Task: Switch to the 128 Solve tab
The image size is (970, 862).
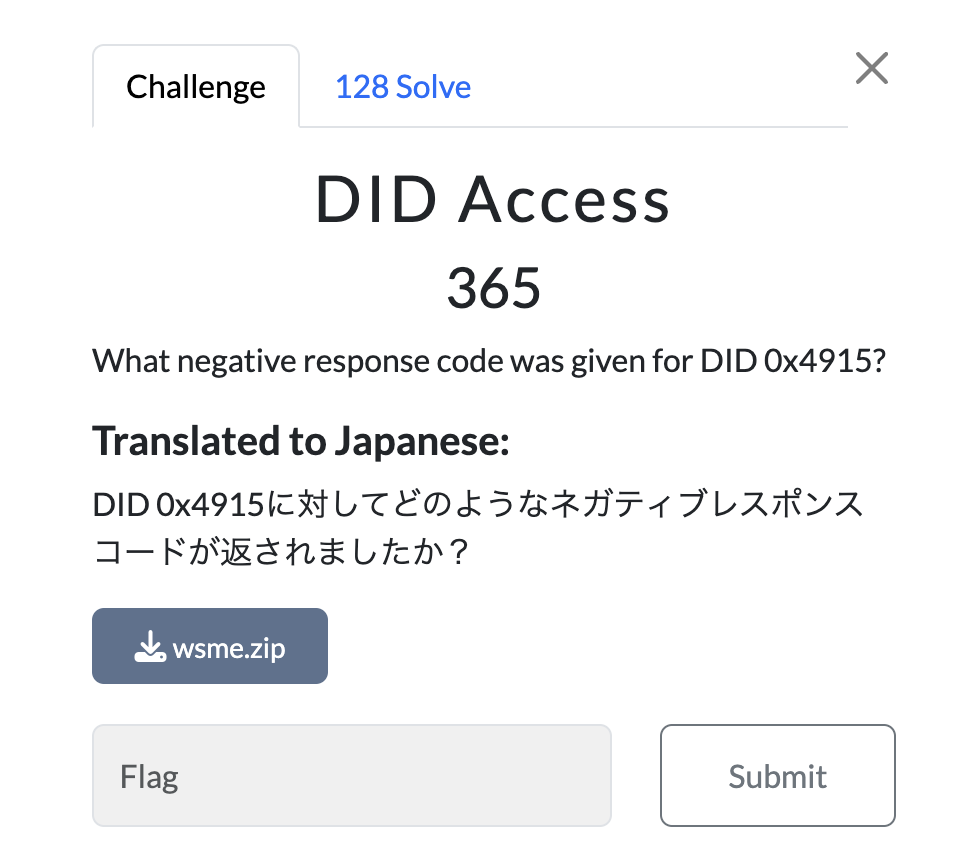Action: coord(403,87)
